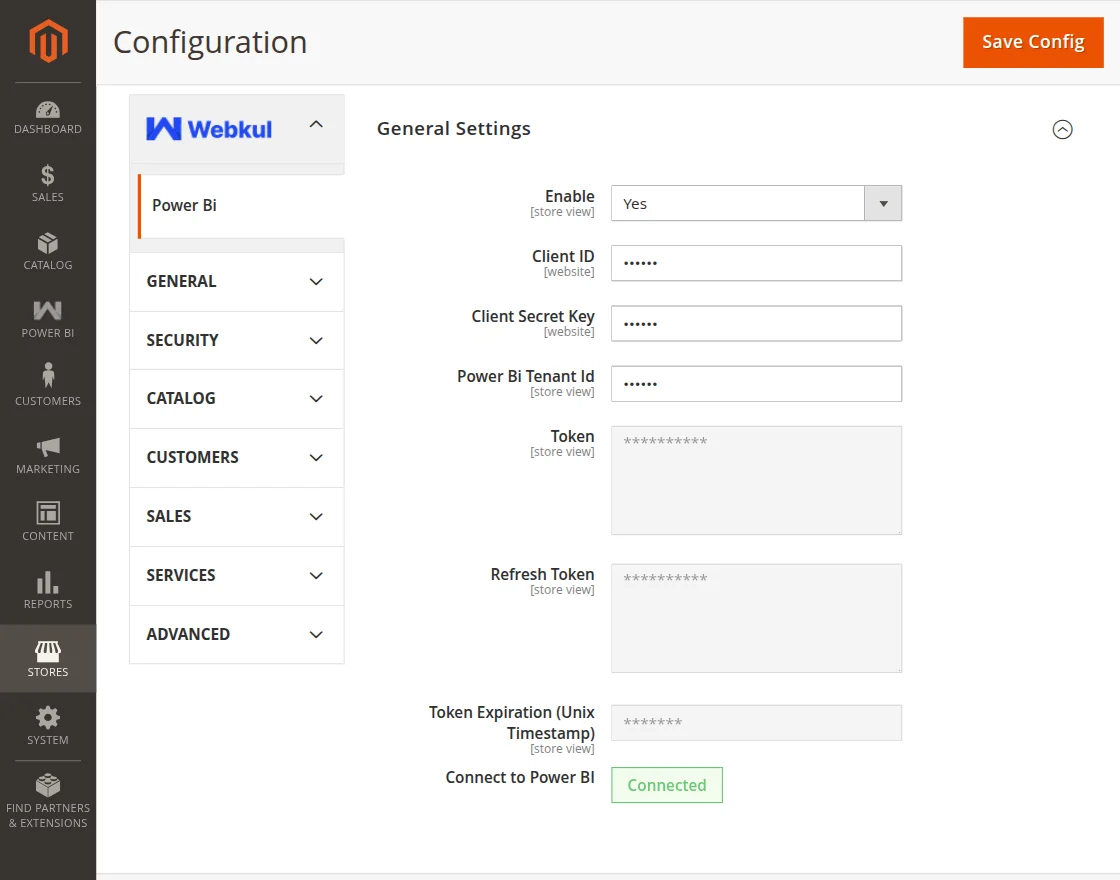Click the Token Expiration (Unix Timestamp) label
1120x880 pixels.
click(511, 723)
